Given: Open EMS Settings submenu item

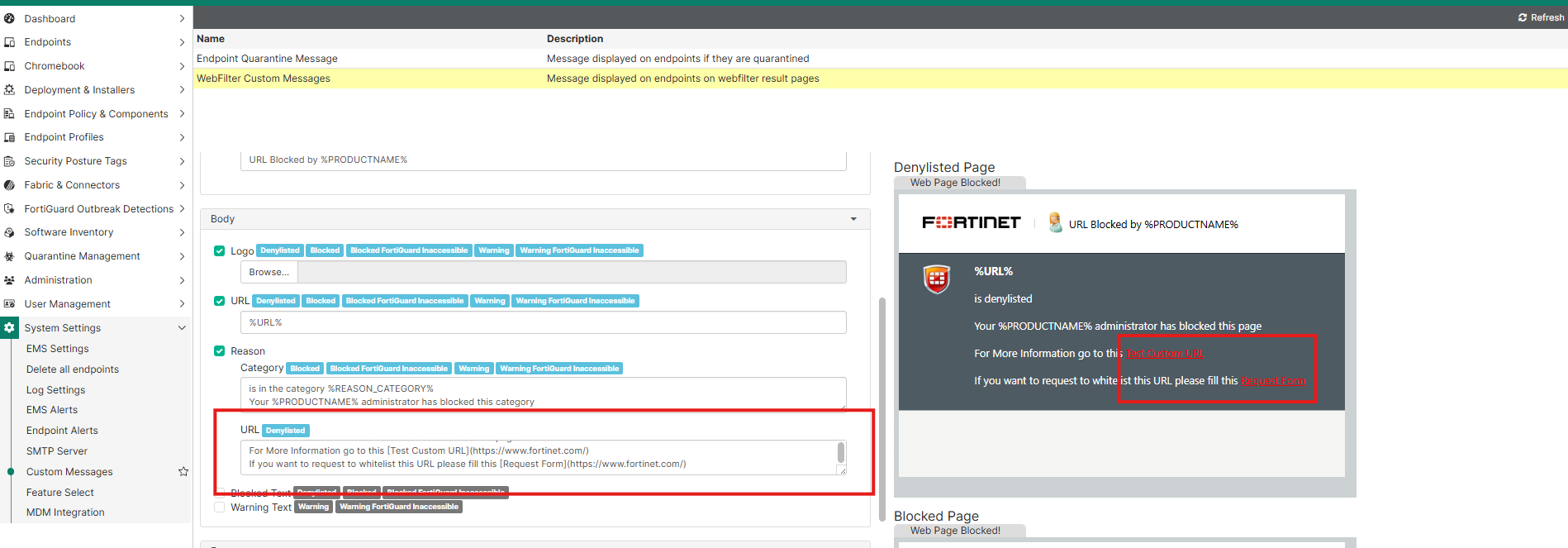Looking at the screenshot, I should (57, 349).
